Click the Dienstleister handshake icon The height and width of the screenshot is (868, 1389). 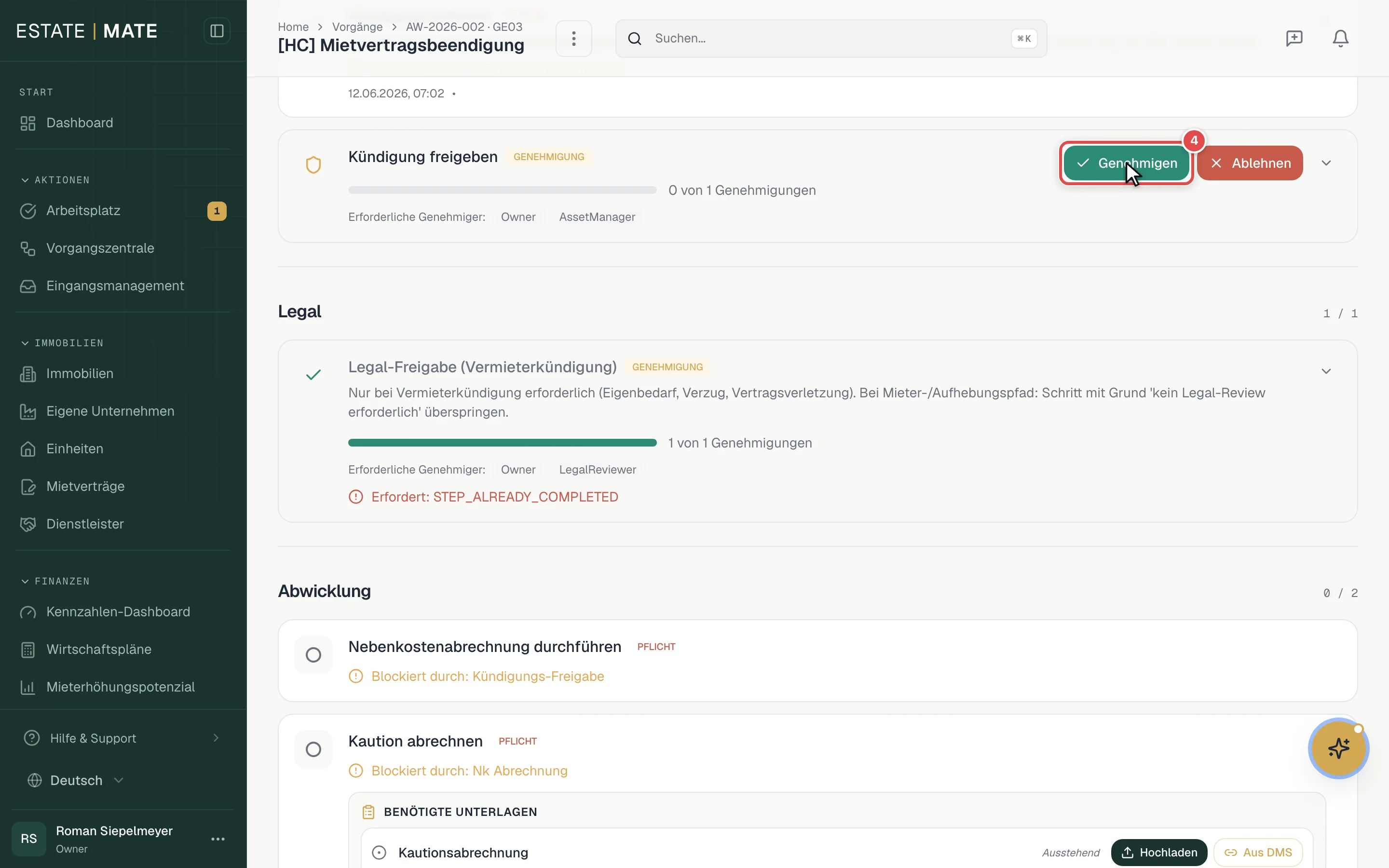(27, 524)
